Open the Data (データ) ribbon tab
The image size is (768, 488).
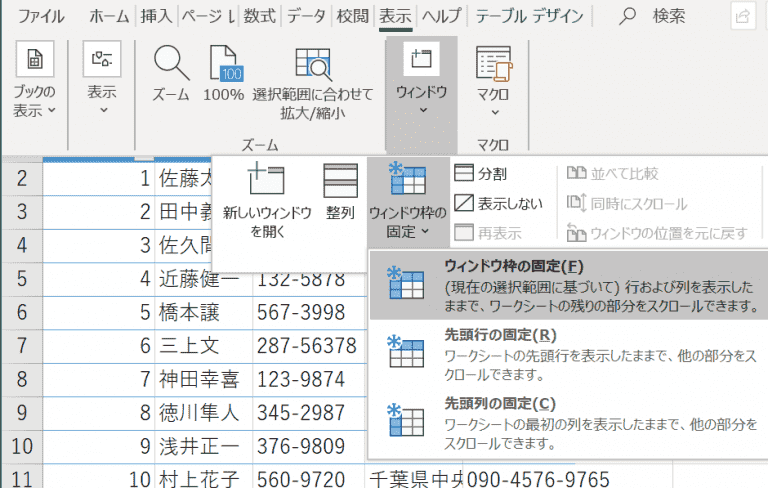pos(305,16)
